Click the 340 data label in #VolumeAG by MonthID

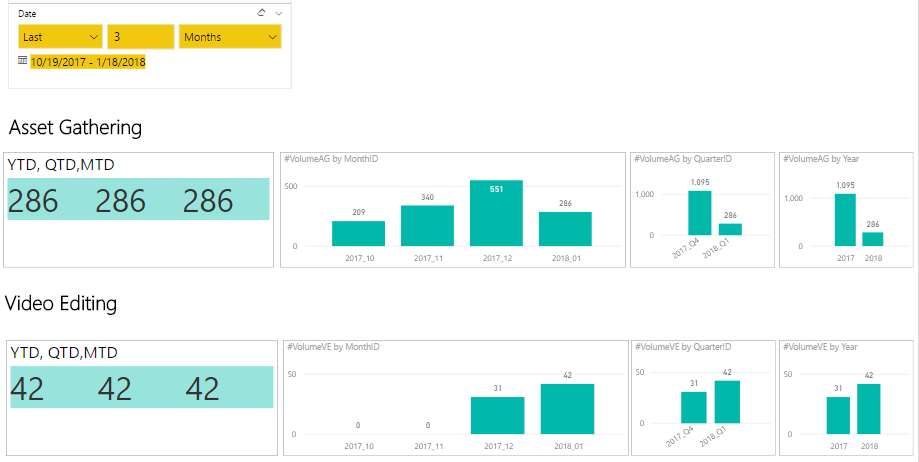[427, 198]
